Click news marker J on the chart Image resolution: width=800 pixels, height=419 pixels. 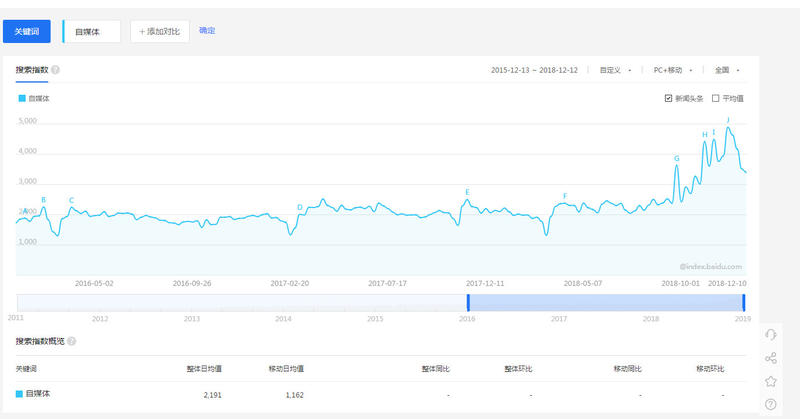(x=727, y=120)
